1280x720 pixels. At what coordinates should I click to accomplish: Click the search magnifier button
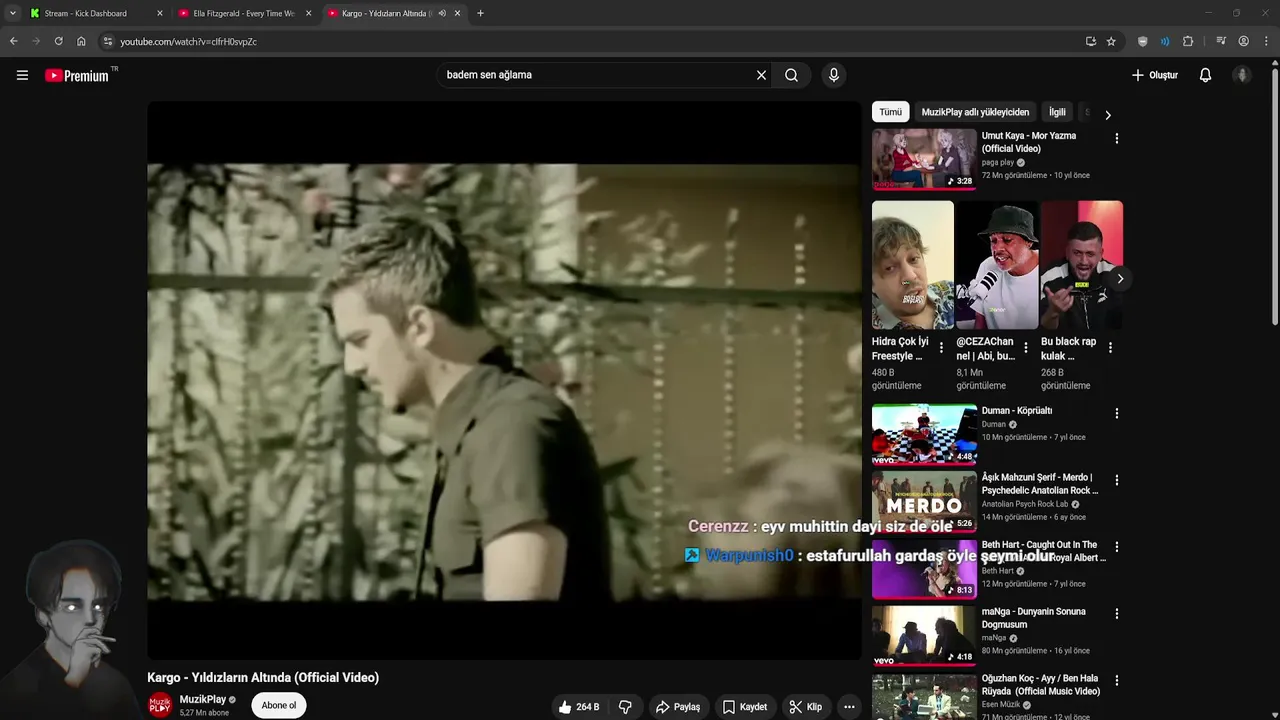coord(791,75)
